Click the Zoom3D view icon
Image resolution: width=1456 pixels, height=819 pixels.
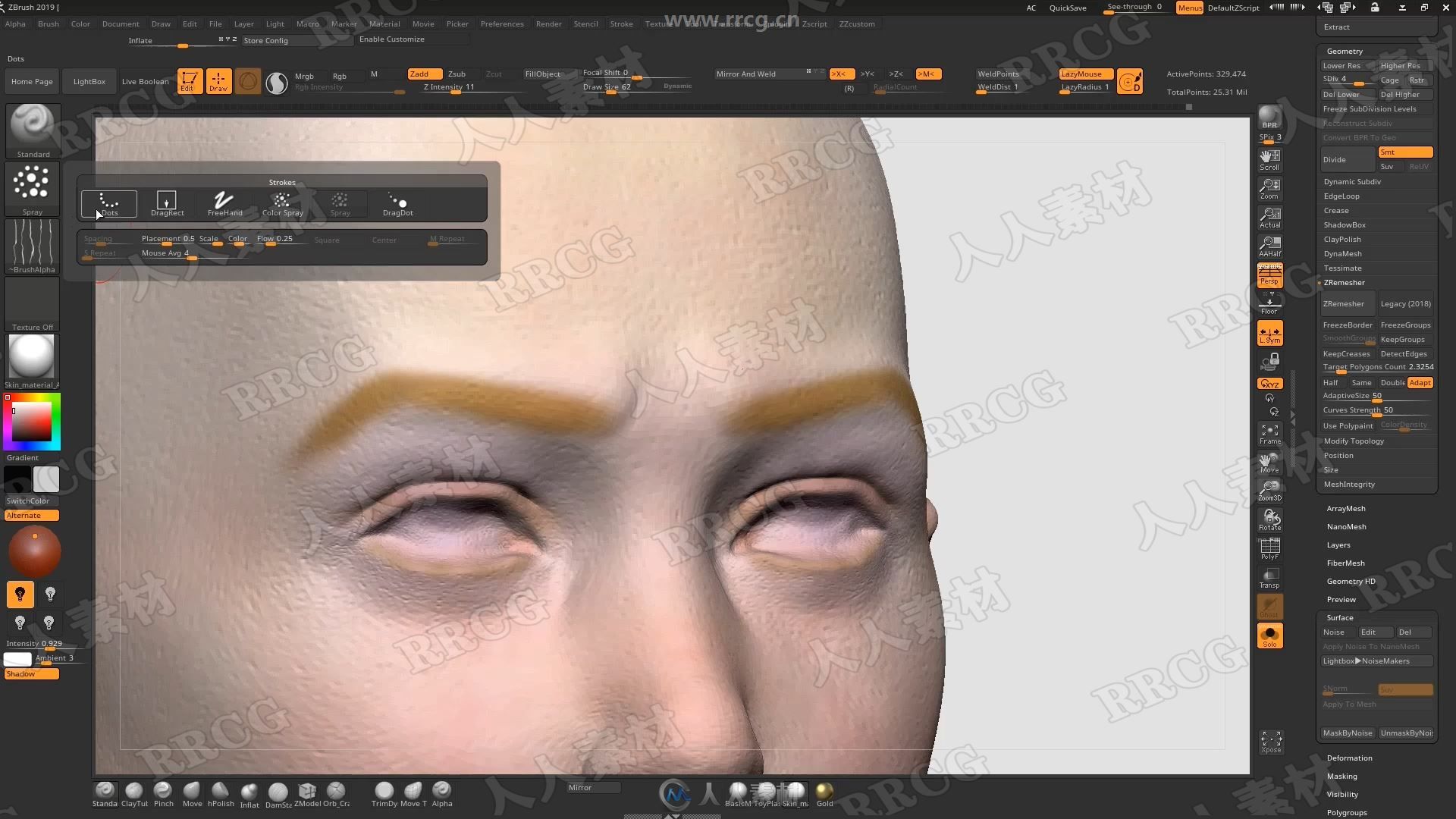pos(1269,491)
